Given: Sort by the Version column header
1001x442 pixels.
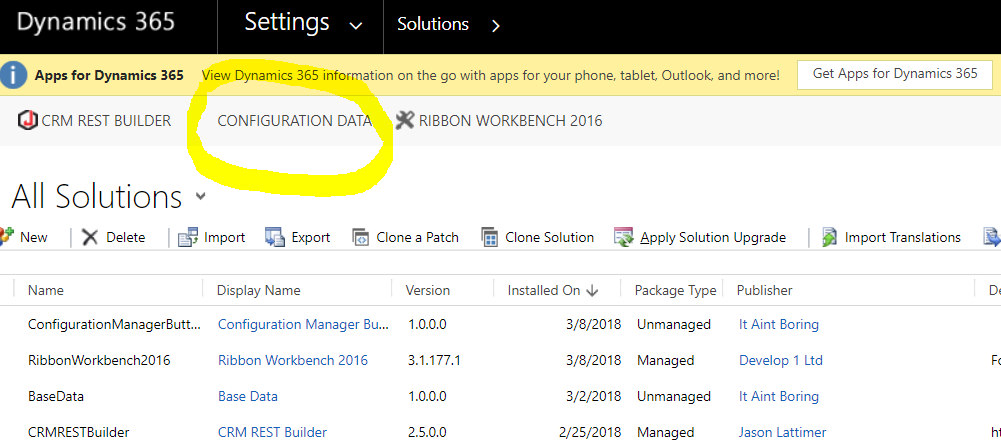Looking at the screenshot, I should point(428,291).
